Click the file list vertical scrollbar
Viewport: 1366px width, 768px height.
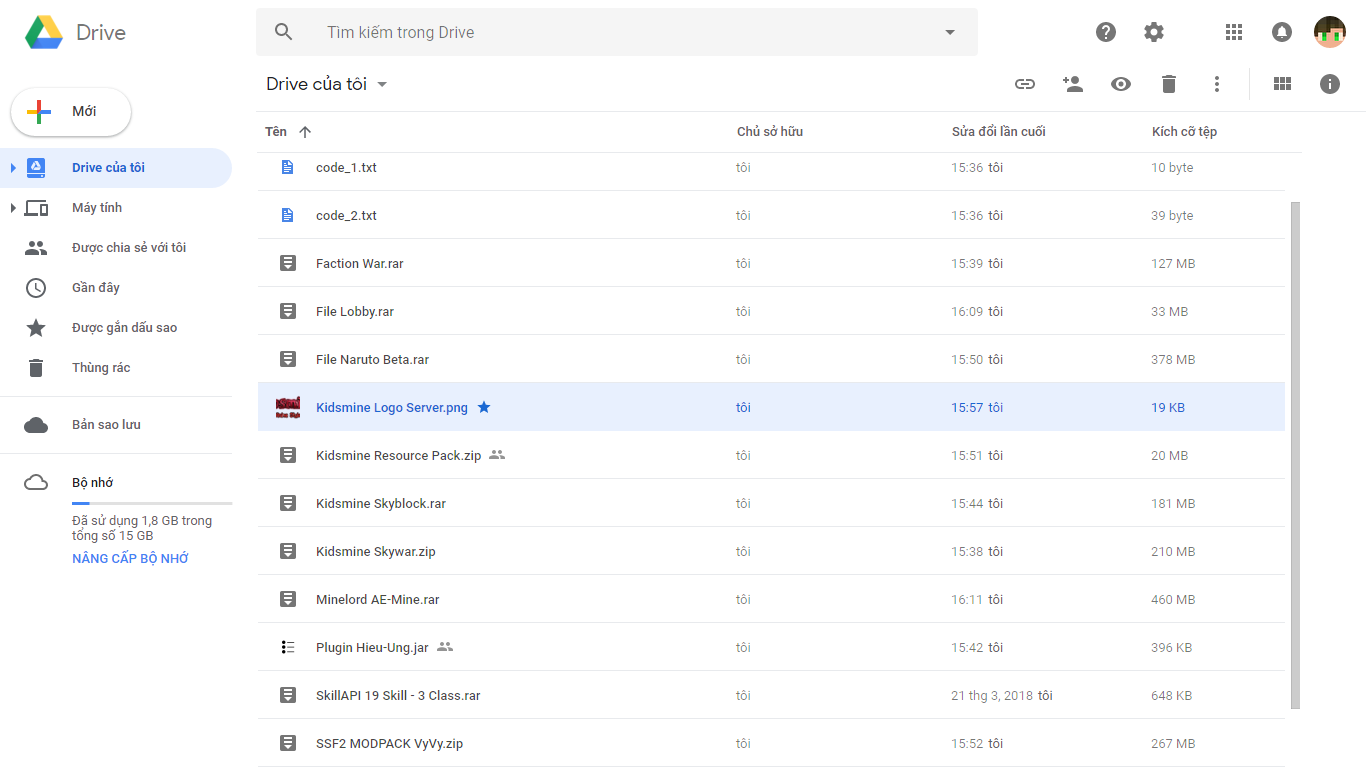1296,455
